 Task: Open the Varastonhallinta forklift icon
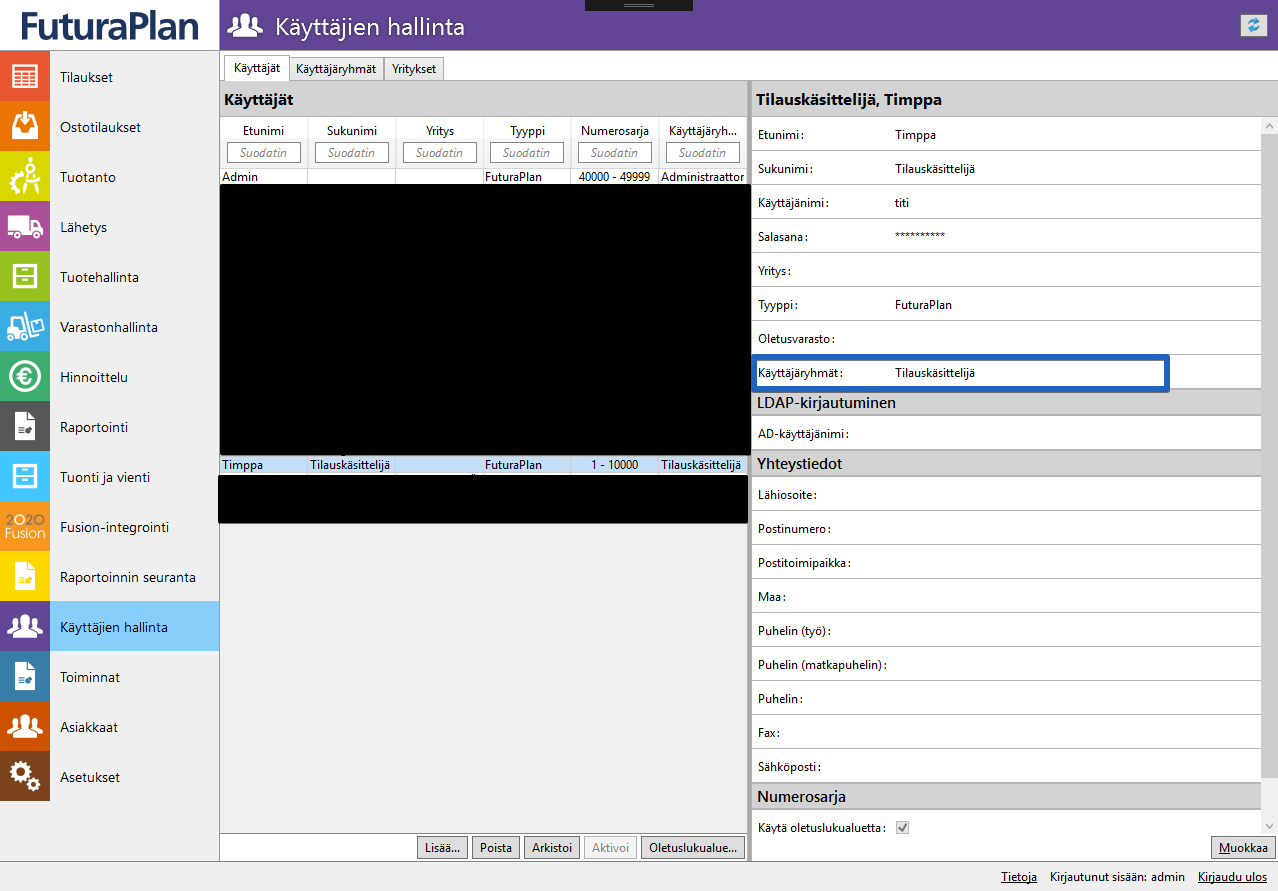(25, 327)
